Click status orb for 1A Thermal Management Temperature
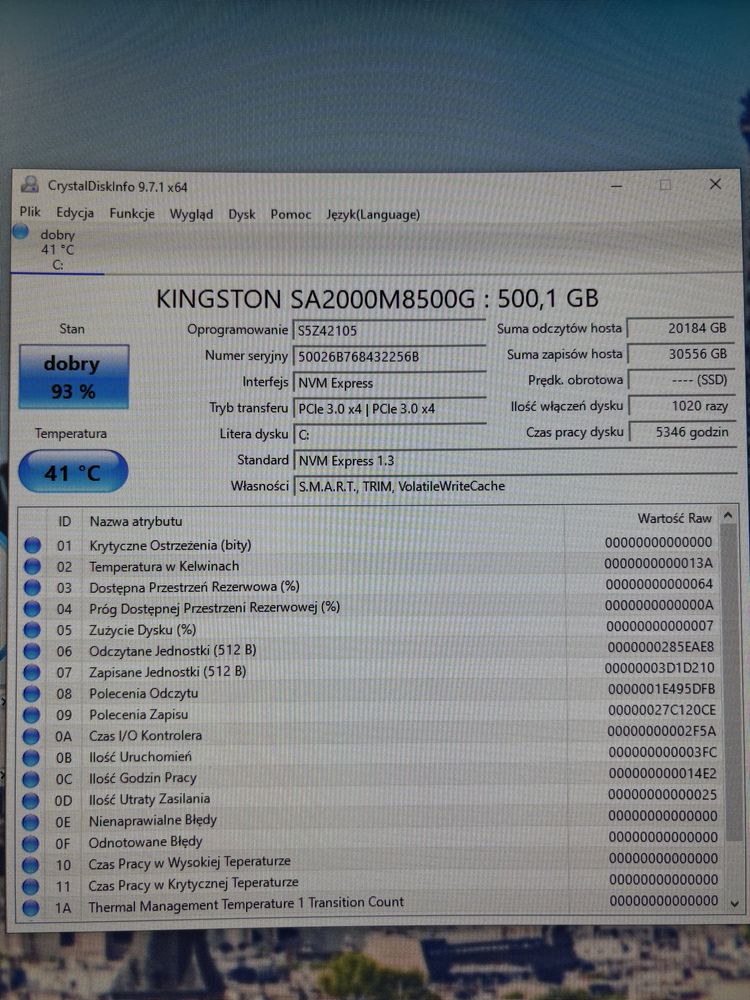This screenshot has width=750, height=1000. tap(31, 908)
